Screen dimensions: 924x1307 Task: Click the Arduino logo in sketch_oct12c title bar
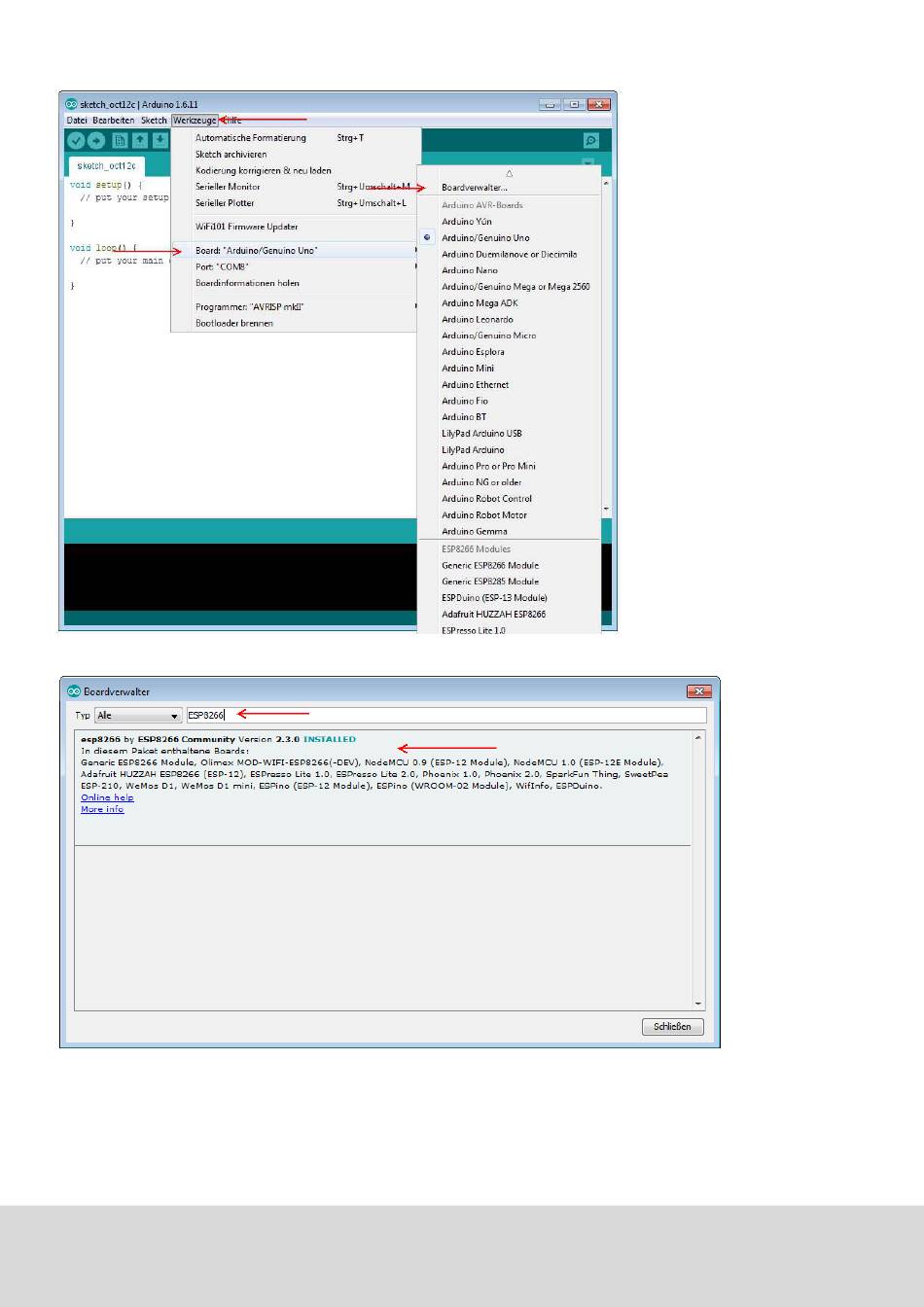(71, 104)
